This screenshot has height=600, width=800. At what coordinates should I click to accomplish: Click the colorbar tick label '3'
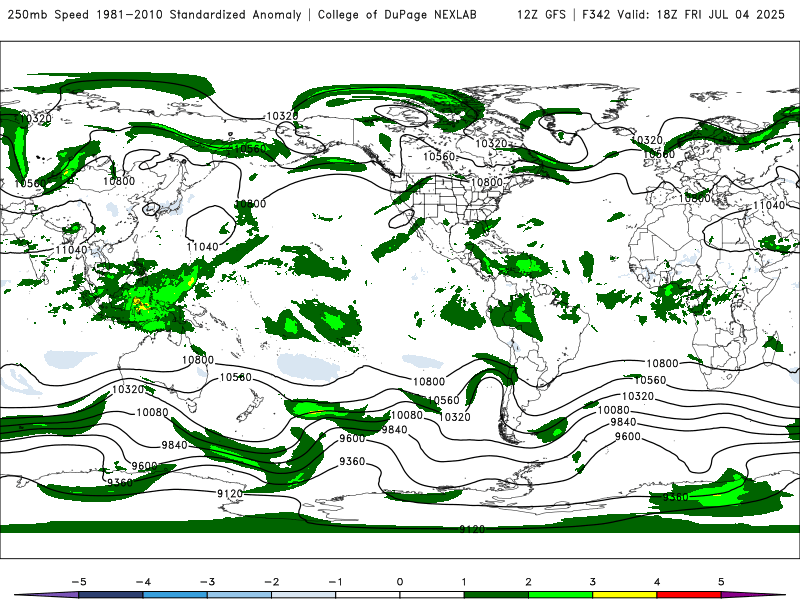pos(592,582)
